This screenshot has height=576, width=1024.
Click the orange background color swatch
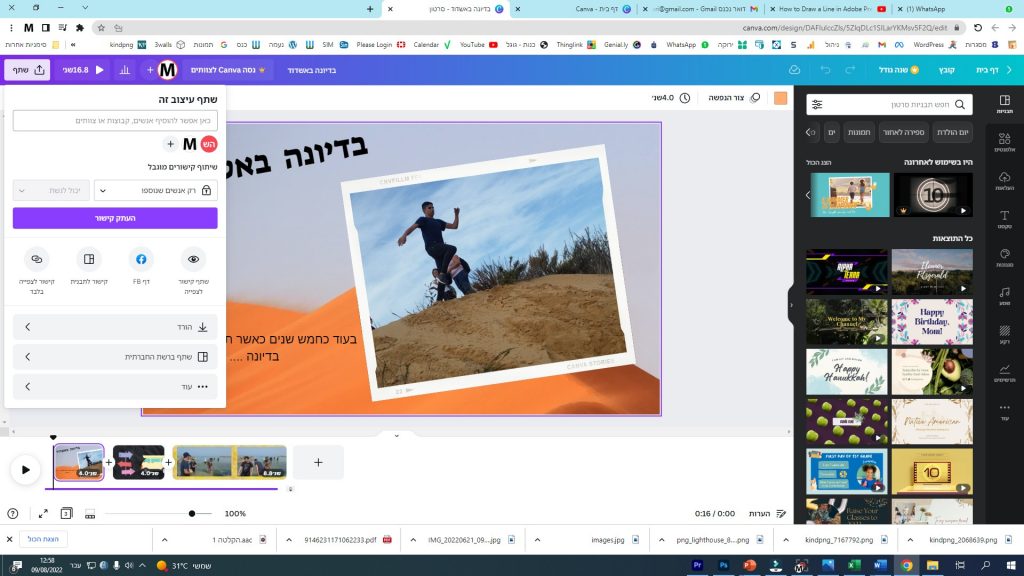pos(780,98)
